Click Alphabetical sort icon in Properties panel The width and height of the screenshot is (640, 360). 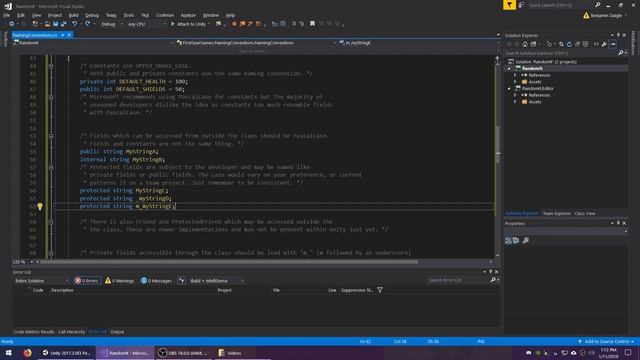(516, 240)
